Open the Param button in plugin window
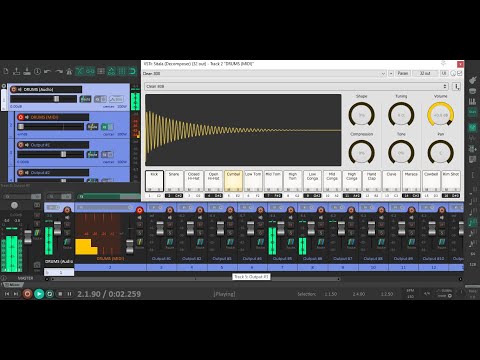Viewport: 480px width, 360px height. click(x=403, y=73)
